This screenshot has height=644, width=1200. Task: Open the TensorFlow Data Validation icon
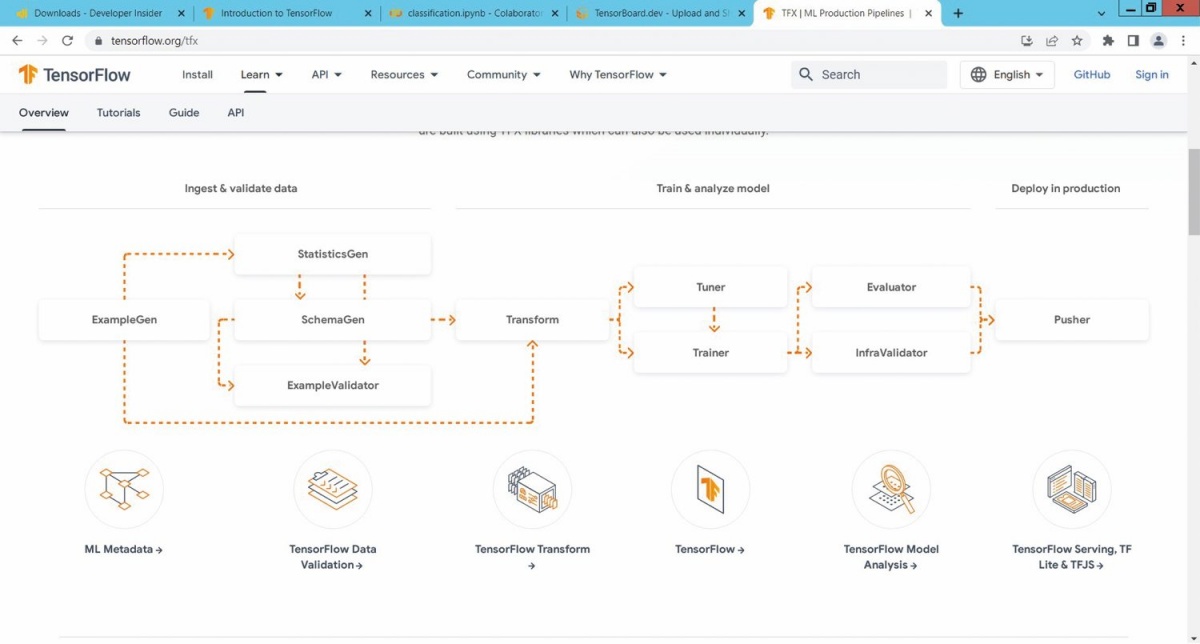coord(333,489)
